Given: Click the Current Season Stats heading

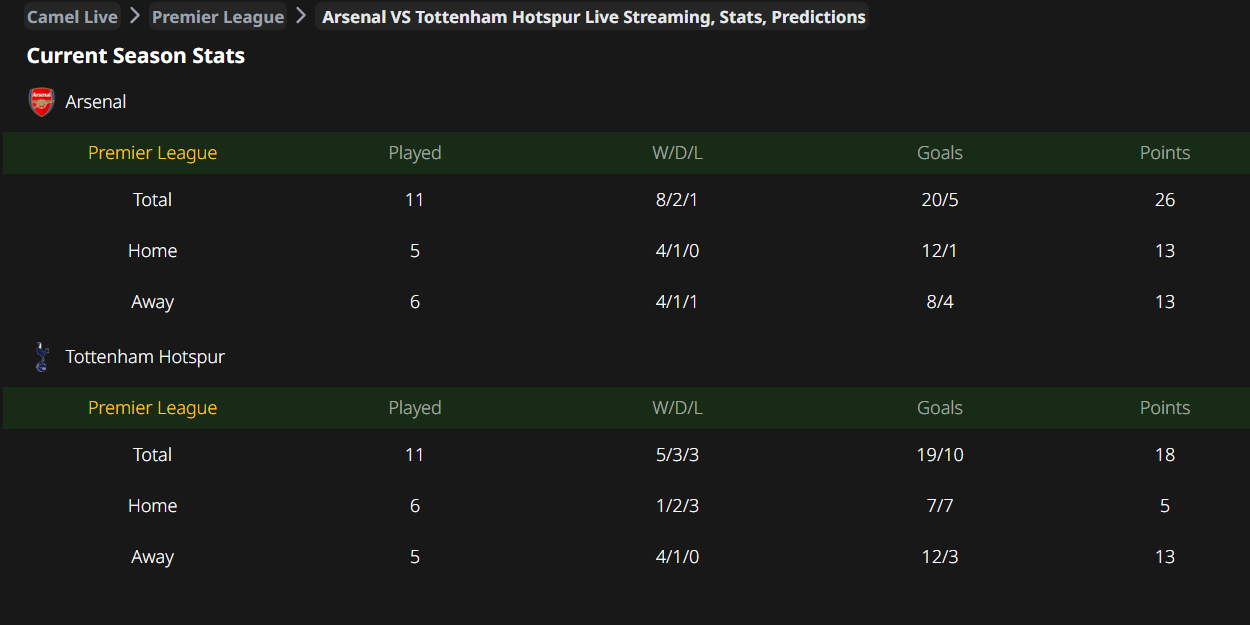Looking at the screenshot, I should tap(136, 56).
